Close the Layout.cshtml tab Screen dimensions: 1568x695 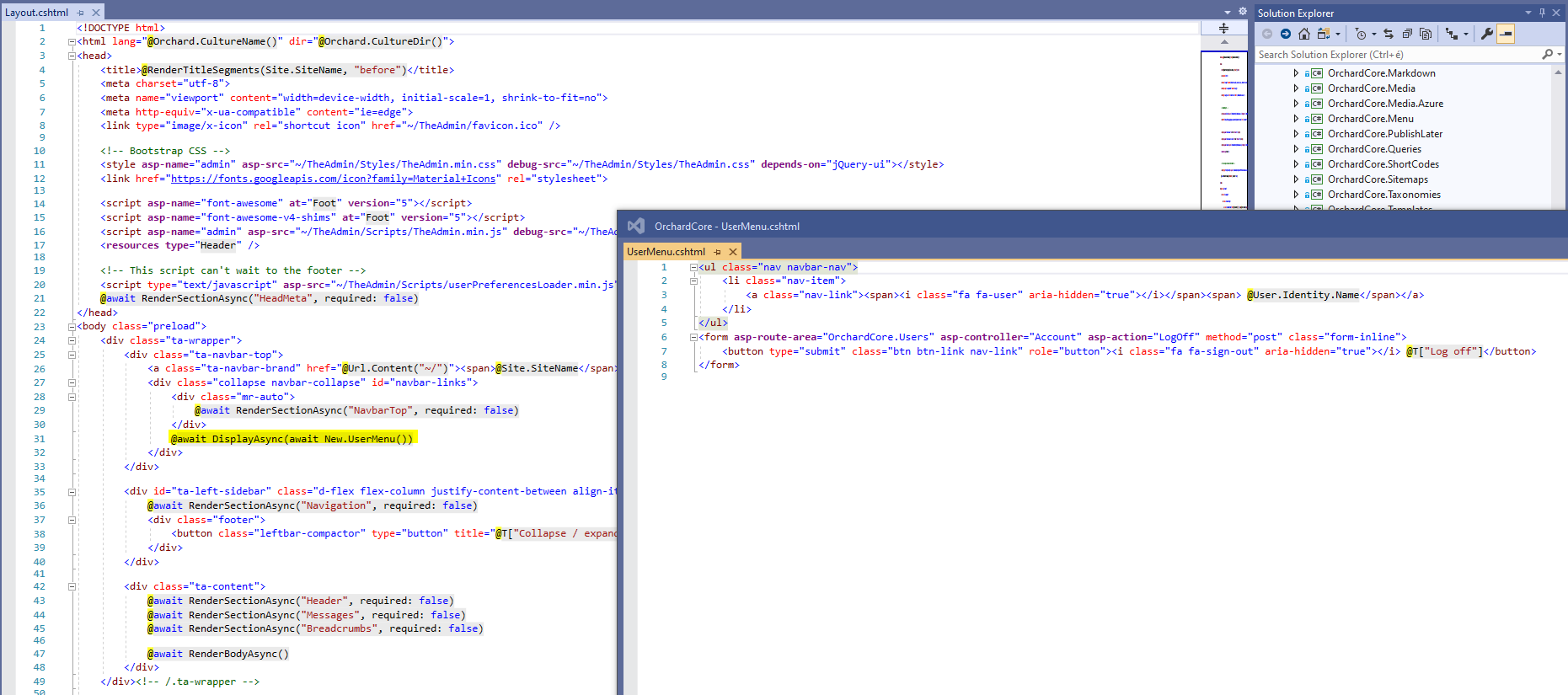click(x=96, y=13)
